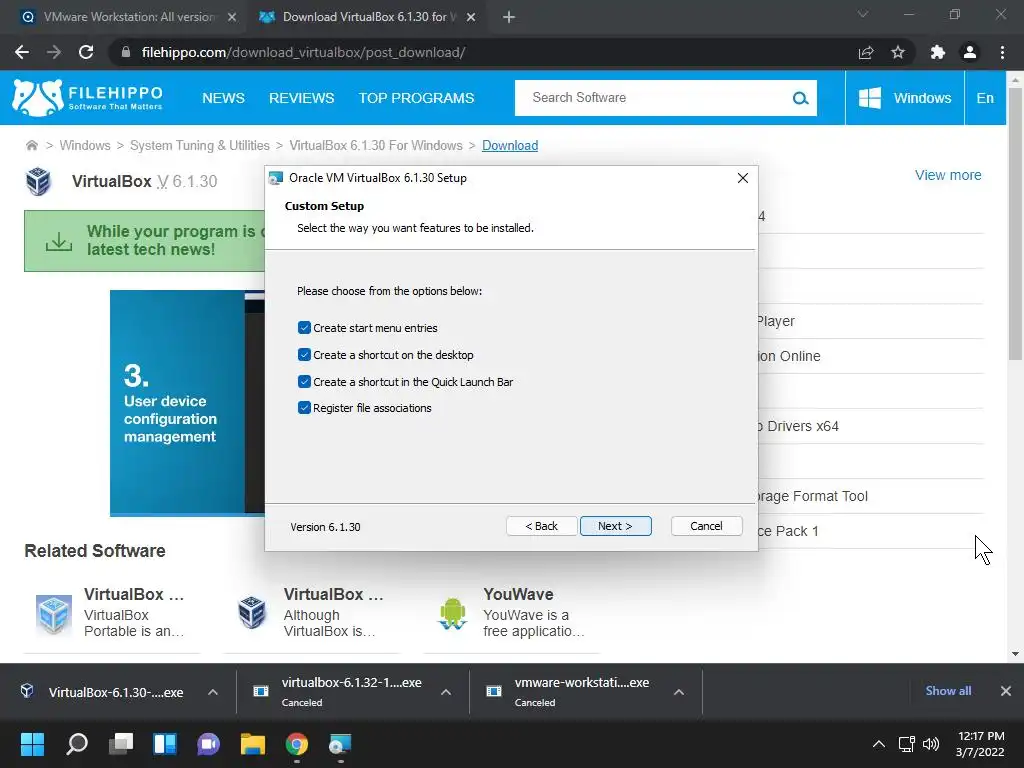Open VirtualBox 6.1.30 For Windows breadcrumb
Image resolution: width=1024 pixels, height=768 pixels.
coord(376,145)
